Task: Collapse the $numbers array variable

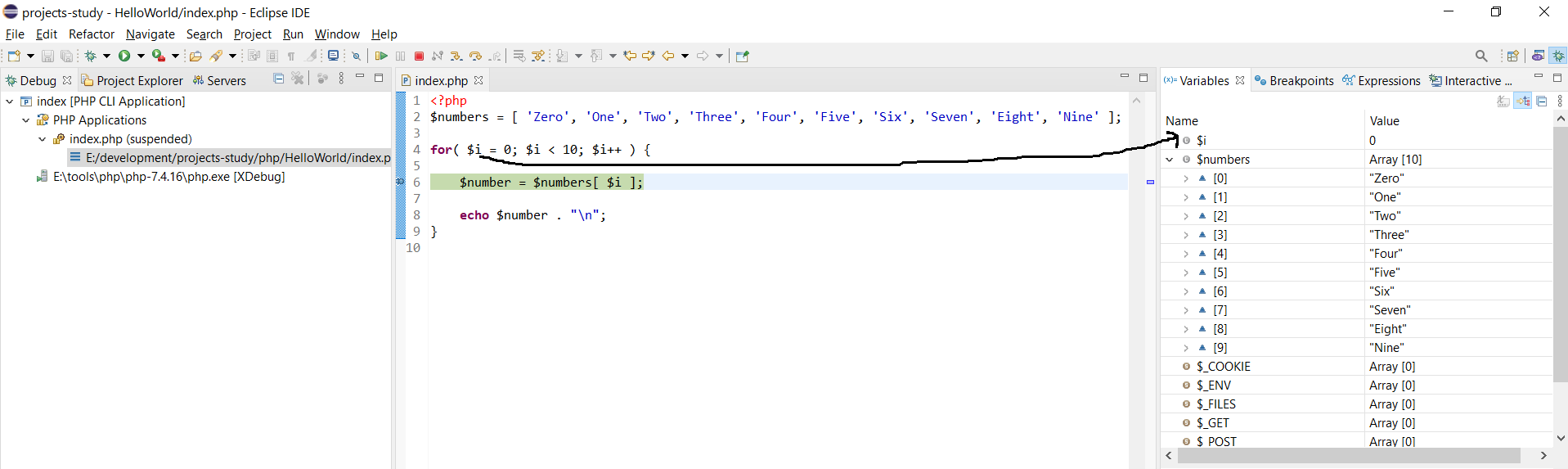Action: (1170, 160)
